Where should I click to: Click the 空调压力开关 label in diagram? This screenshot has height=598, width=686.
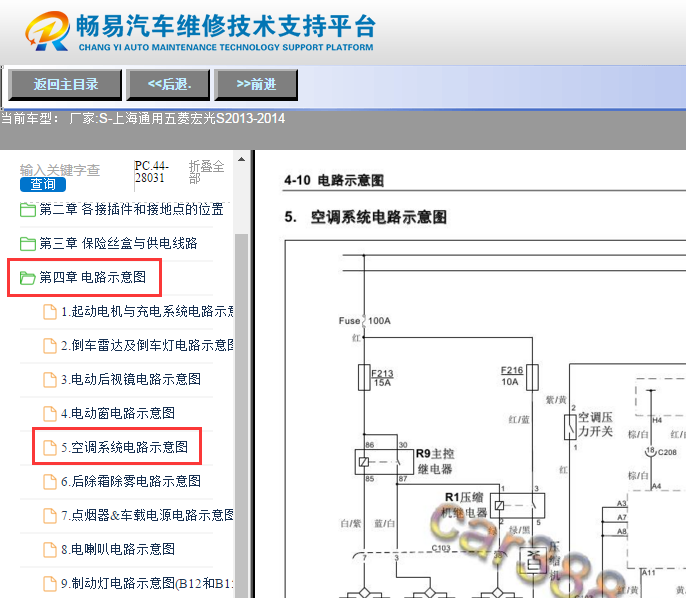(595, 424)
